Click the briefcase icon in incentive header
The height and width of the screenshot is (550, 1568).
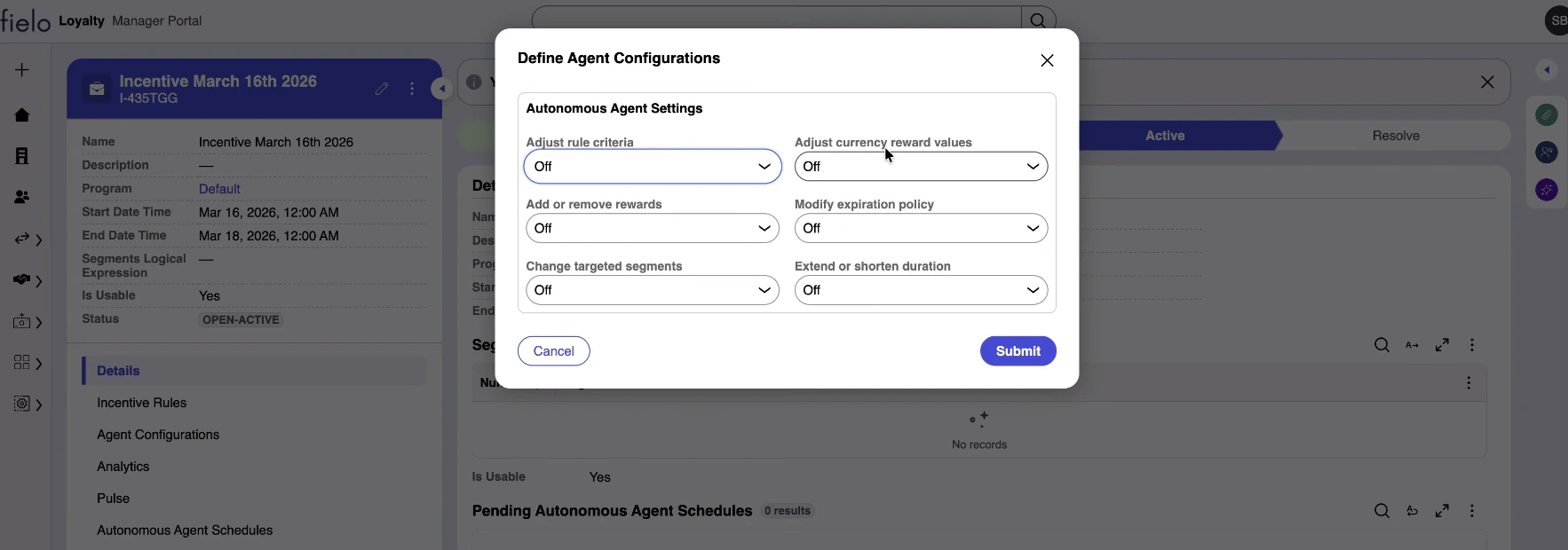pyautogui.click(x=97, y=89)
